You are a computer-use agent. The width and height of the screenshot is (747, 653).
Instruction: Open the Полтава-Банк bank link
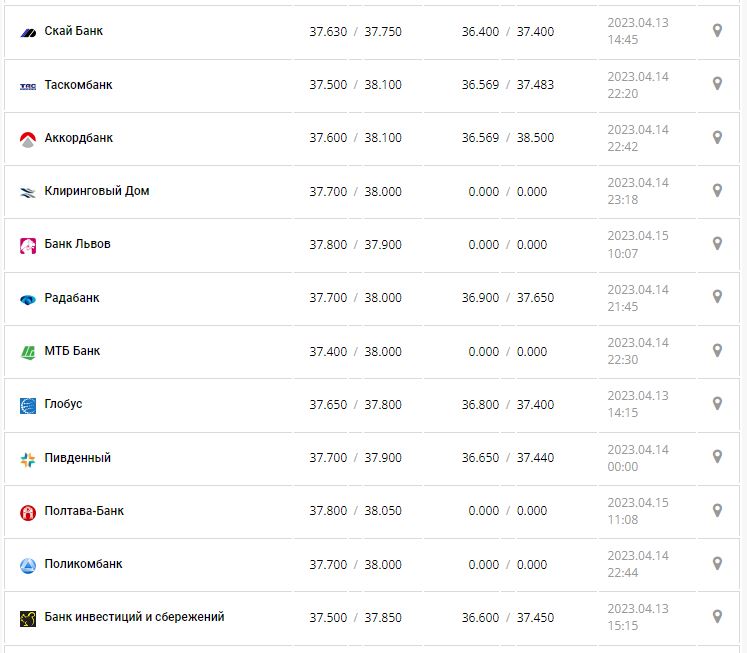pyautogui.click(x=84, y=511)
